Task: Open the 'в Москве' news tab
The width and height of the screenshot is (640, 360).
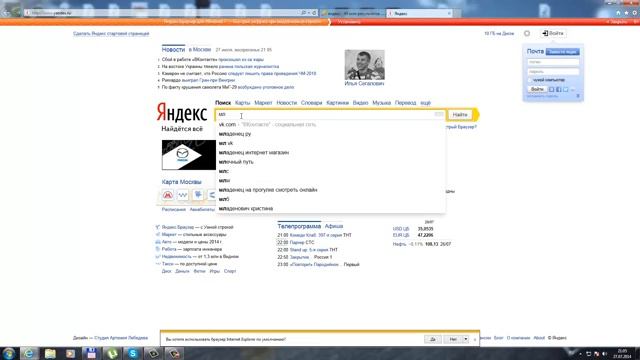Action: pyautogui.click(x=200, y=49)
